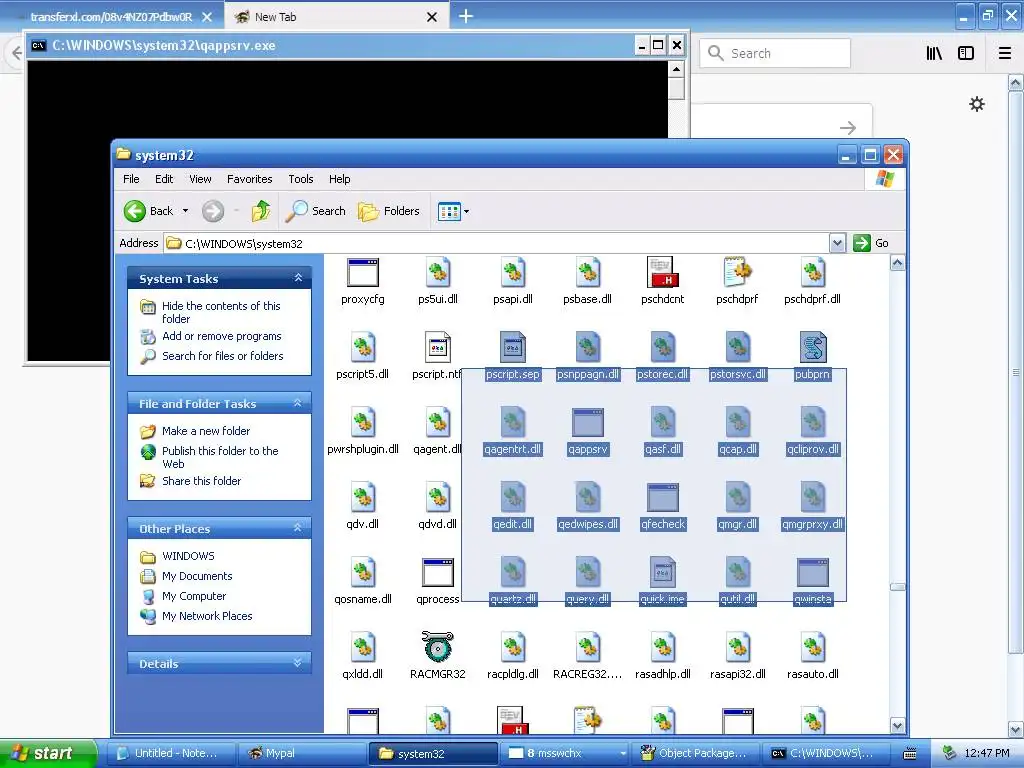Open the proxycfg file icon
Image resolution: width=1024 pixels, height=768 pixels.
coord(362,272)
